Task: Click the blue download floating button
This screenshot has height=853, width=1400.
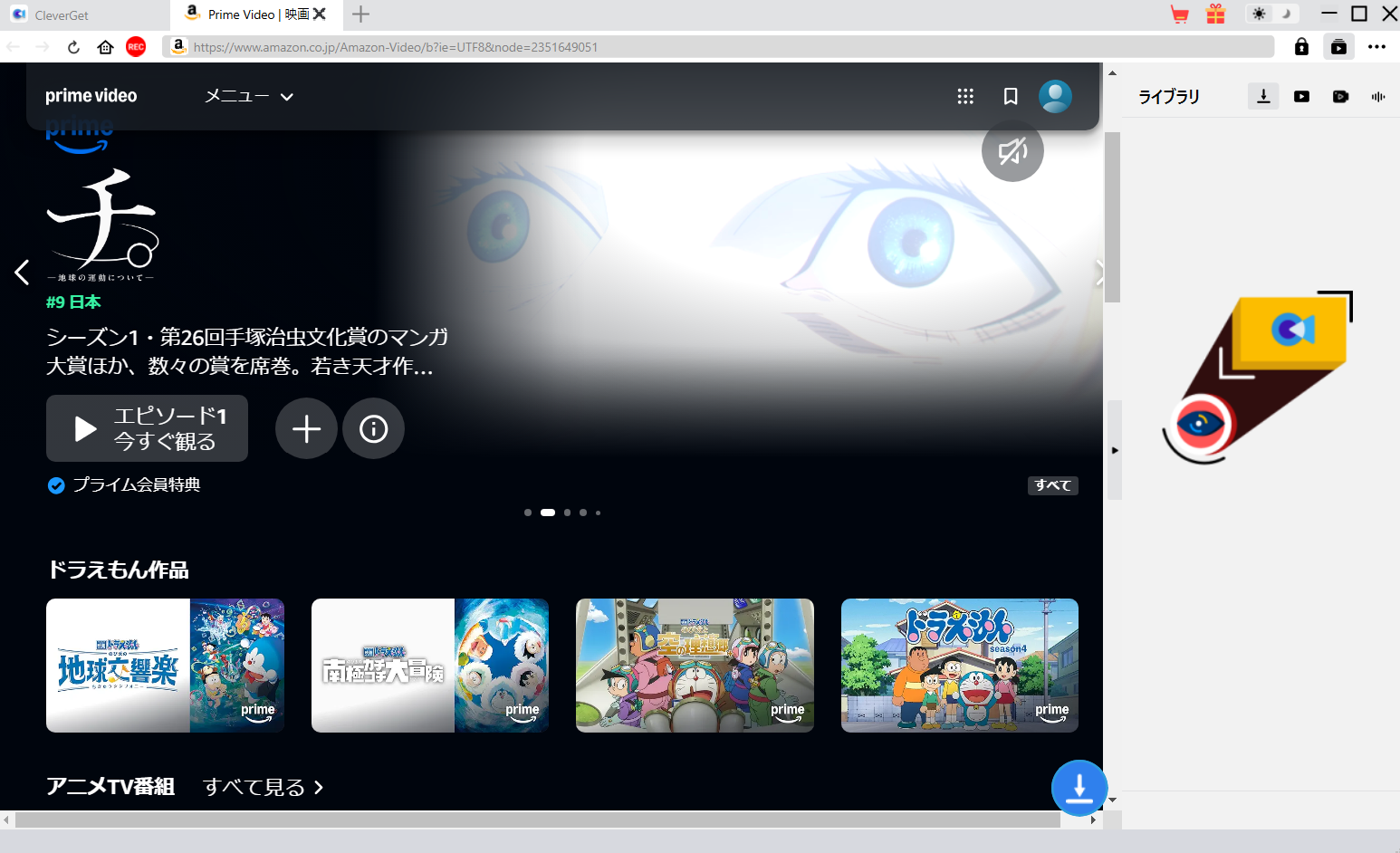Action: pyautogui.click(x=1079, y=788)
